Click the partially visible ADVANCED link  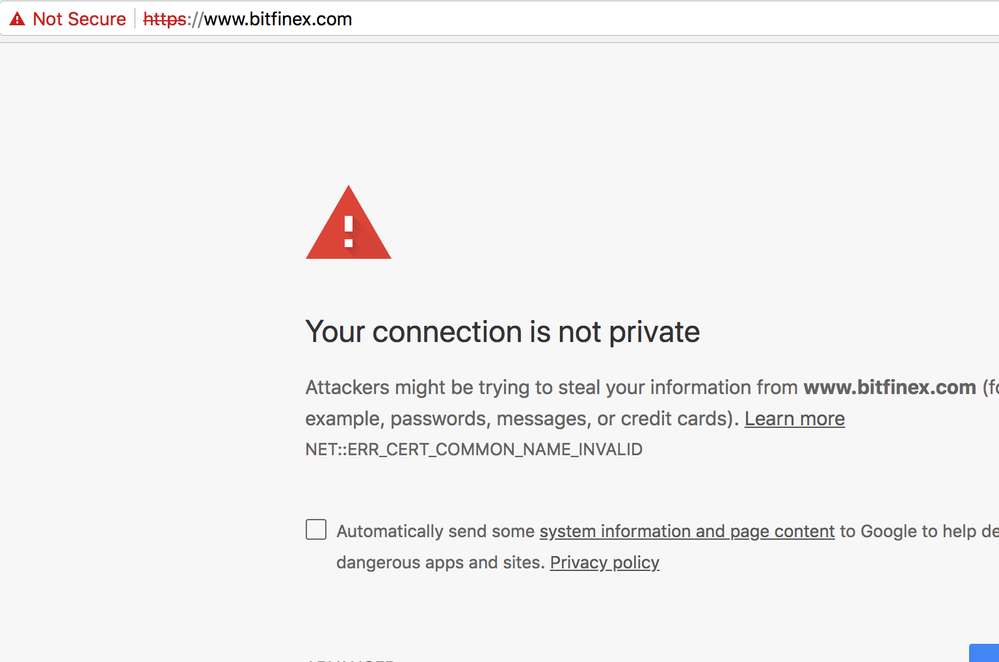[x=350, y=659]
